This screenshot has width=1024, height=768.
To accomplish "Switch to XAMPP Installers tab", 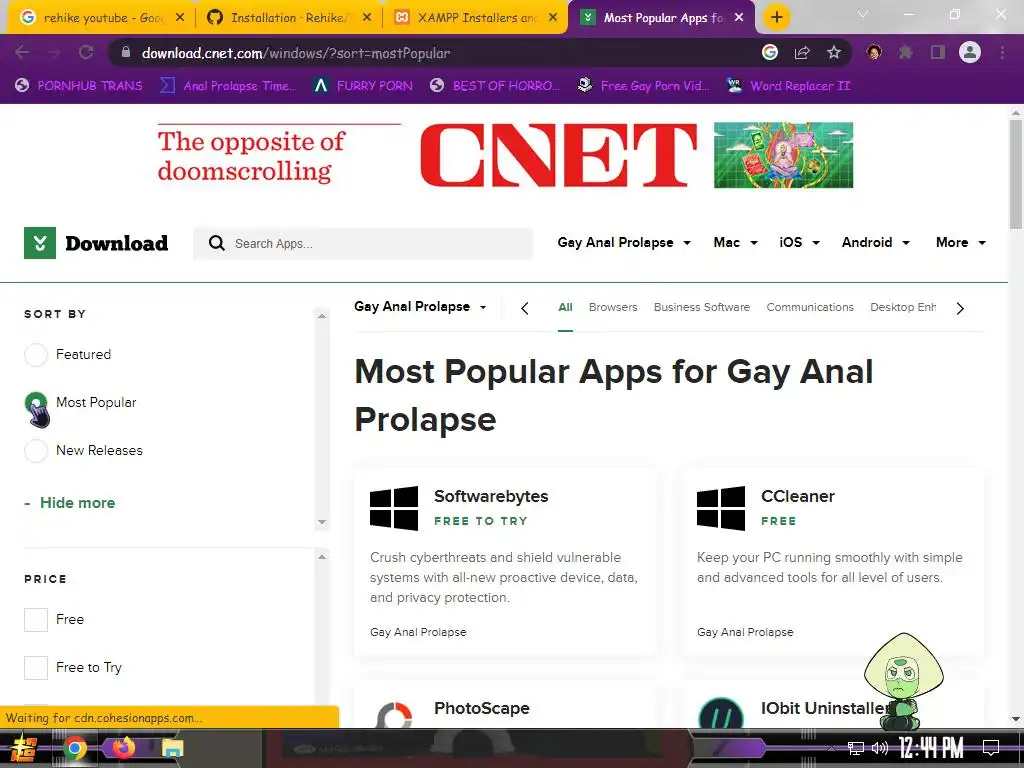I will coord(476,17).
